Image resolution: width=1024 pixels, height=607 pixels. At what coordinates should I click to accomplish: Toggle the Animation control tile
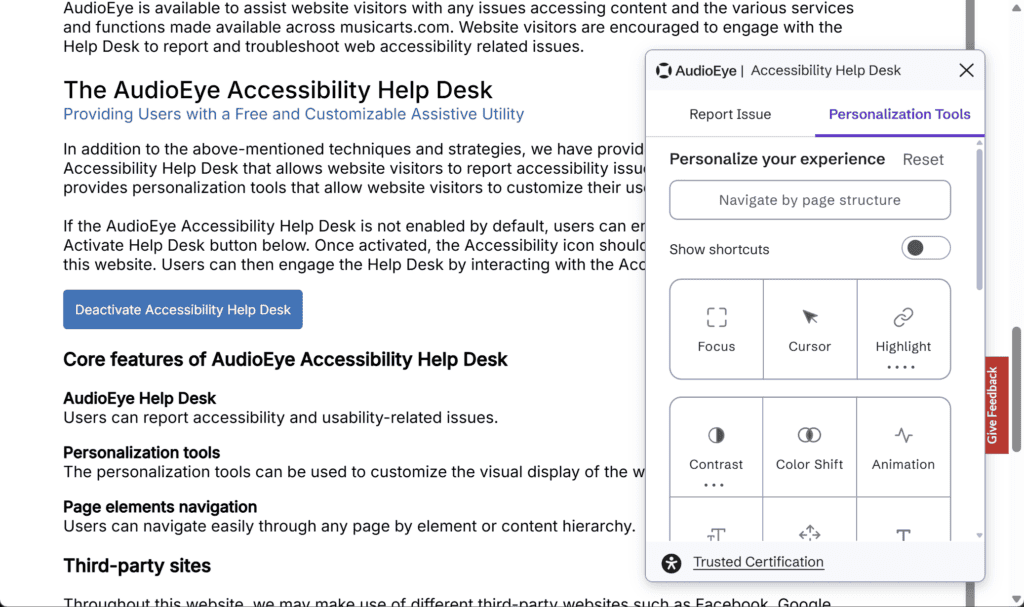pos(903,446)
